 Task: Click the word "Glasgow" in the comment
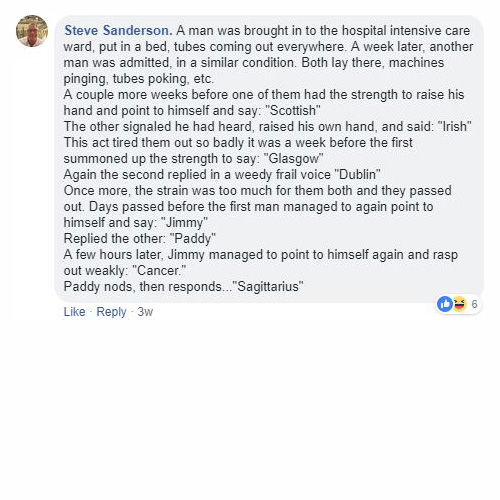pyautogui.click(x=293, y=158)
